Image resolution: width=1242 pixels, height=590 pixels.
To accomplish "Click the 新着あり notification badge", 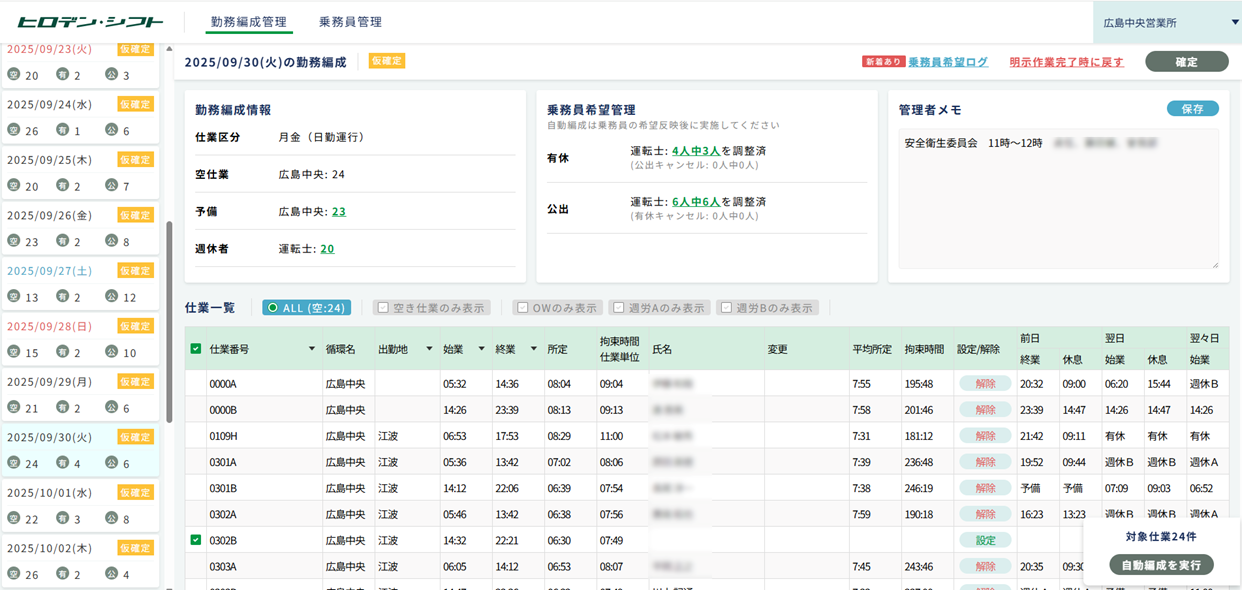I will 883,62.
